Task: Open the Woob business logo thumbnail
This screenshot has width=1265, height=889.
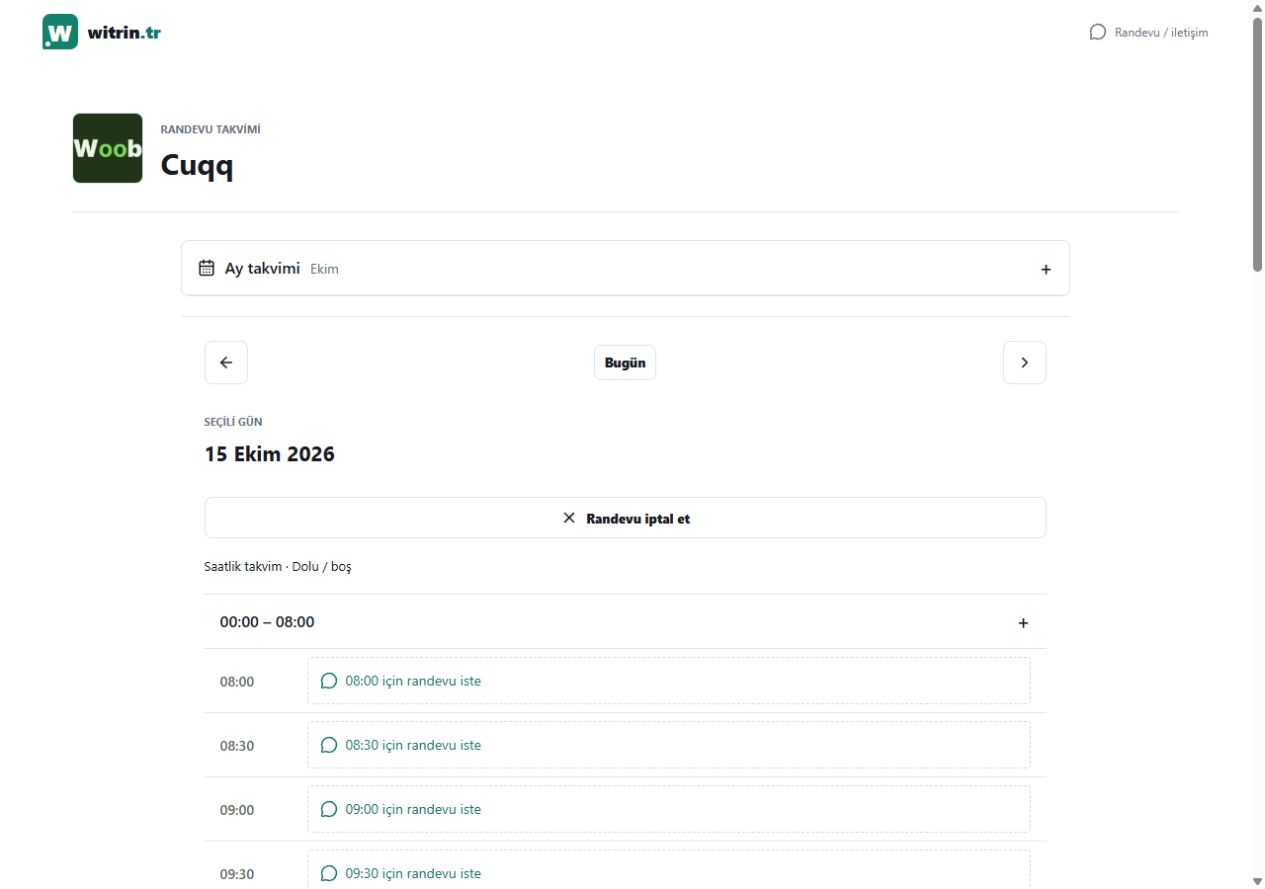Action: click(108, 148)
